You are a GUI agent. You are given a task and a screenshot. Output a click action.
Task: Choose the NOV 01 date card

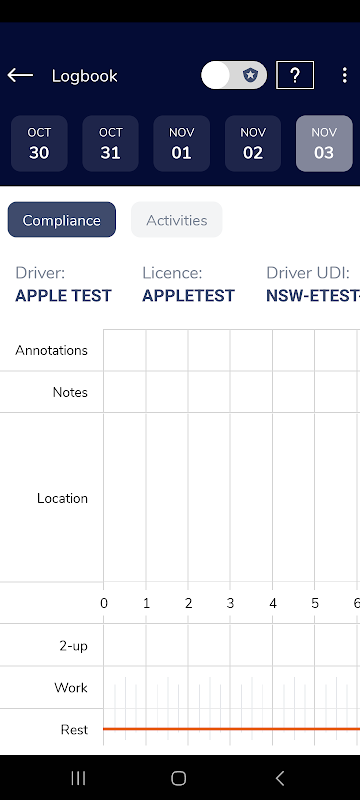tap(182, 143)
